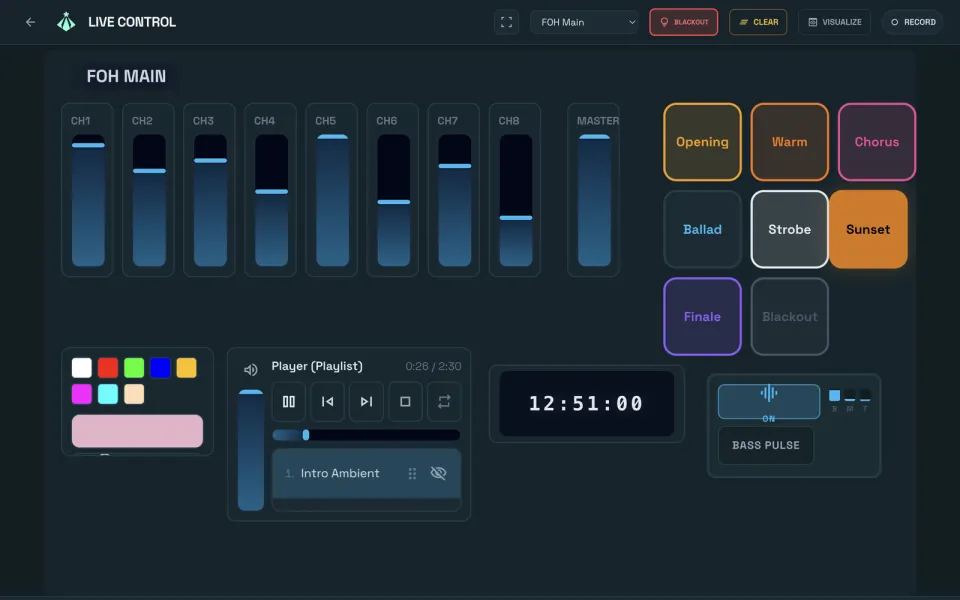Trigger the Warm scene pad
960x600 pixels.
click(x=790, y=142)
